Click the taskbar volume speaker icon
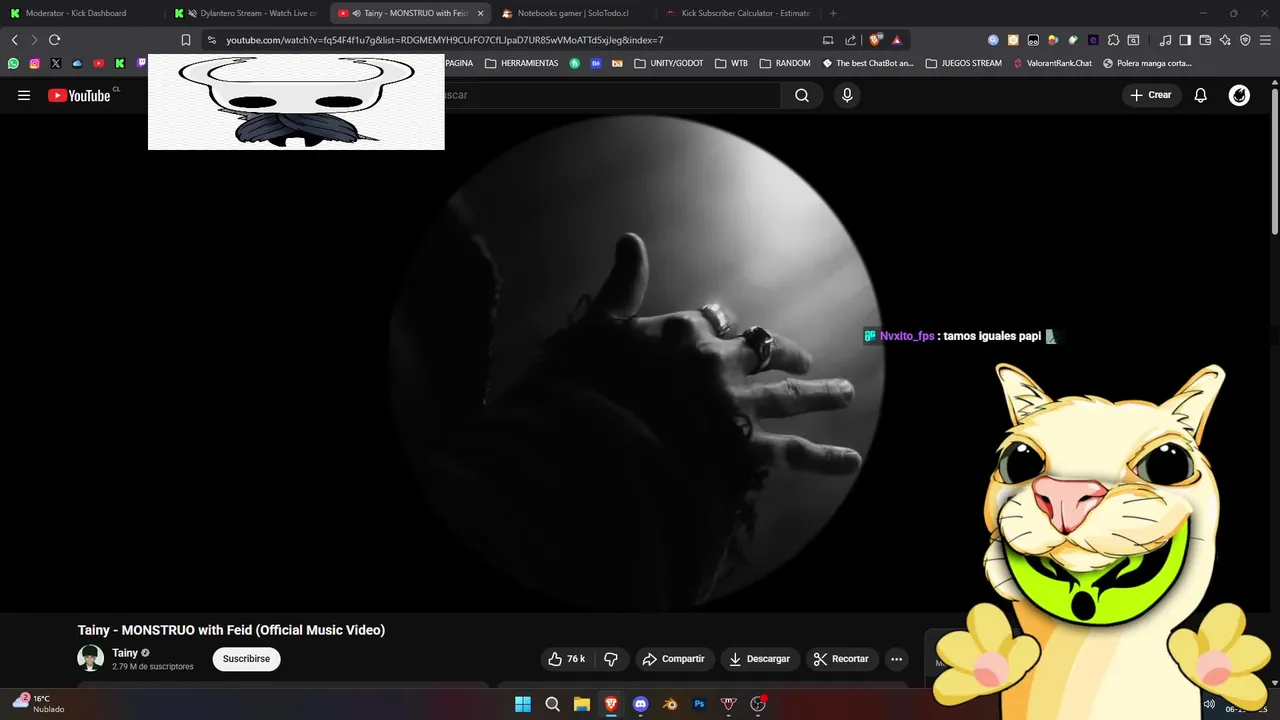The image size is (1280, 720). [x=1209, y=704]
